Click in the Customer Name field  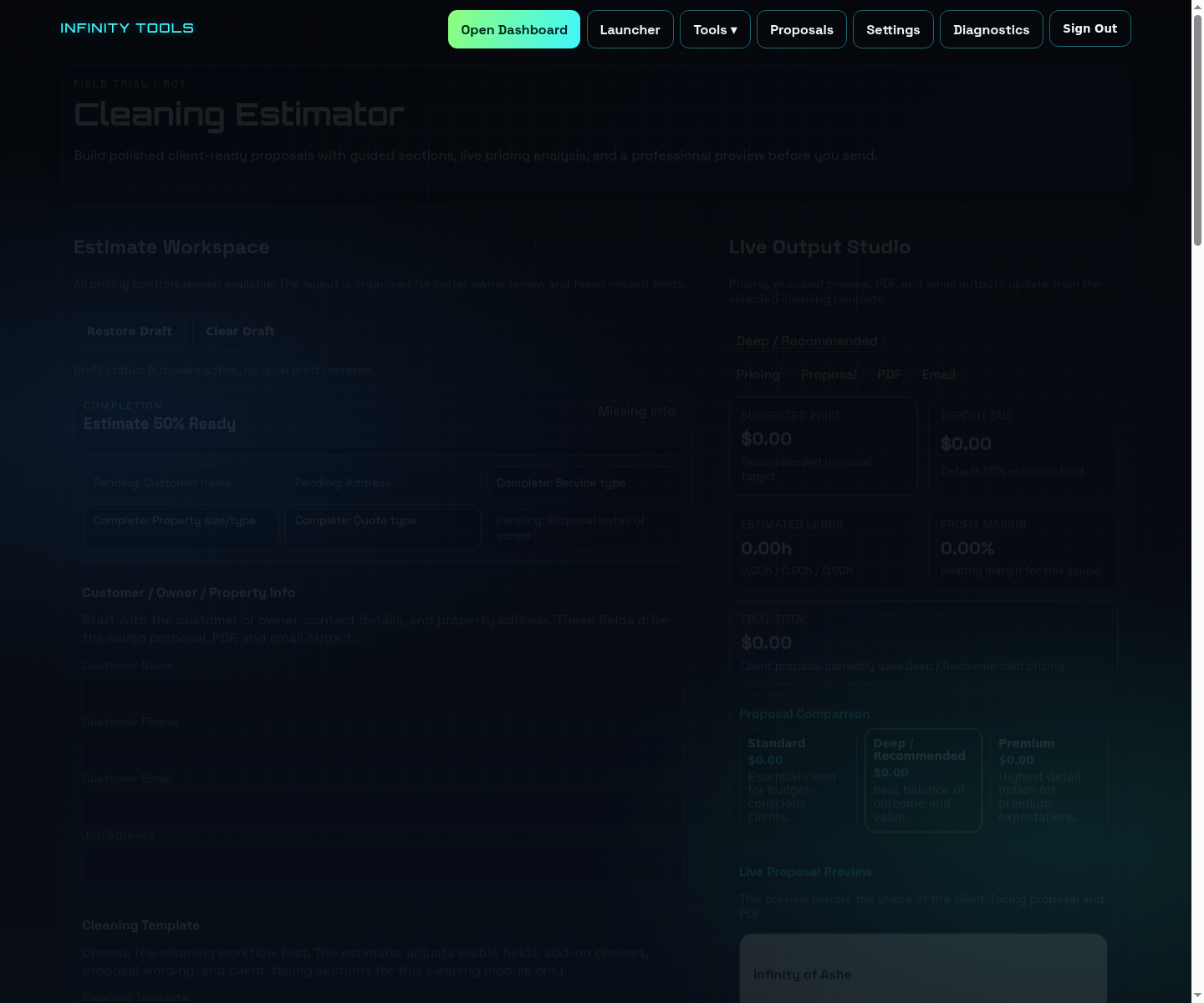coord(382,695)
